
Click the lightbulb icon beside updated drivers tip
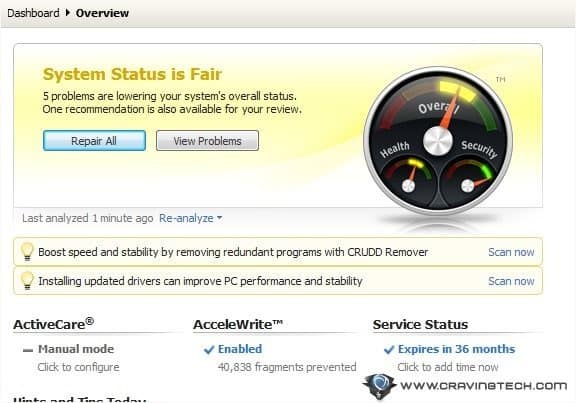coord(27,281)
